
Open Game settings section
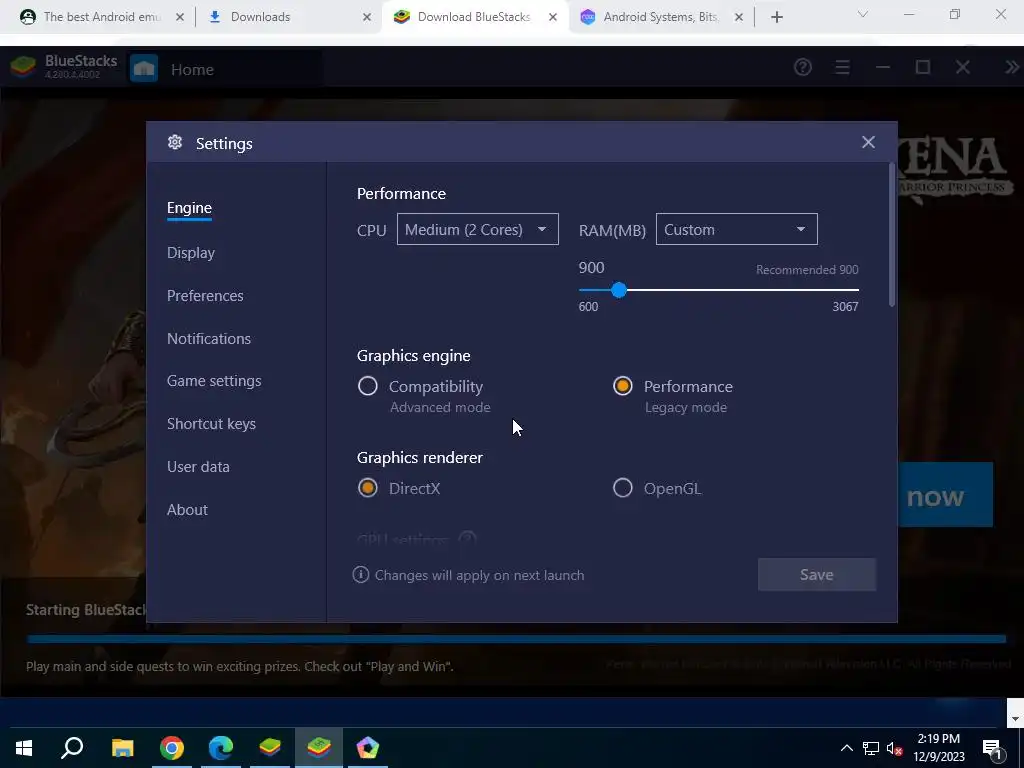click(x=214, y=381)
